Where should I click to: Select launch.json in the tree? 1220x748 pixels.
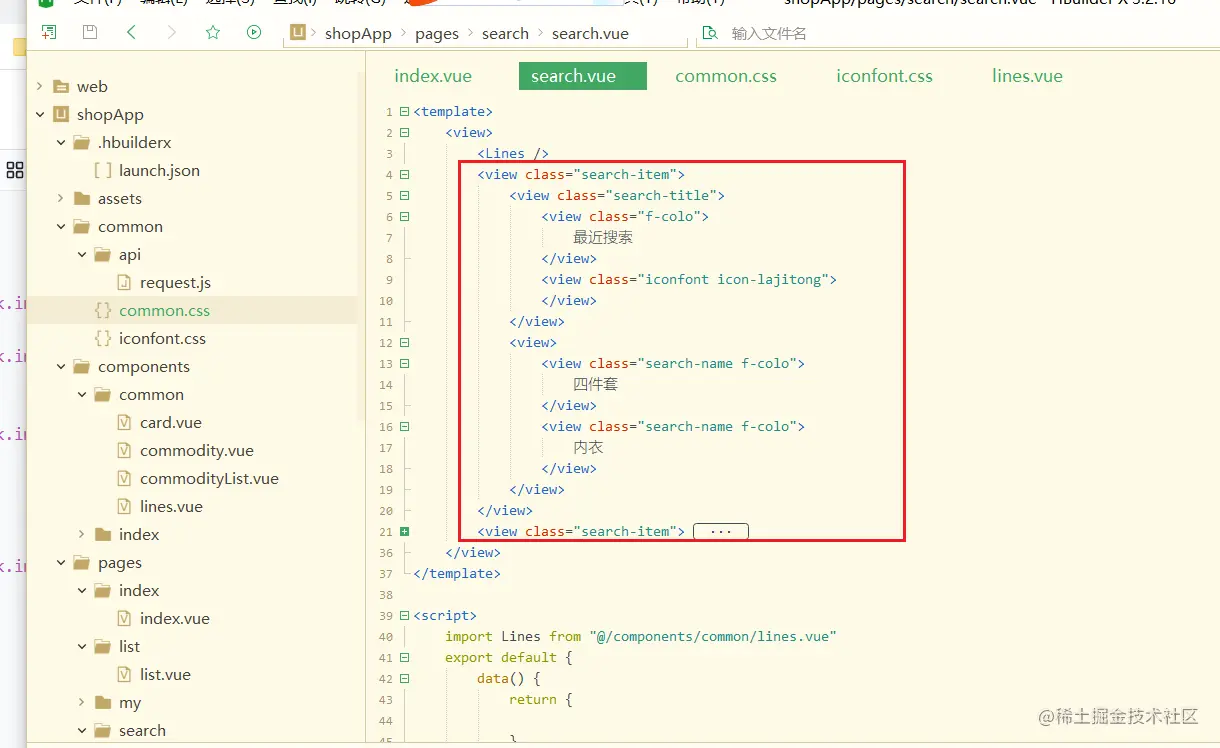click(x=159, y=170)
